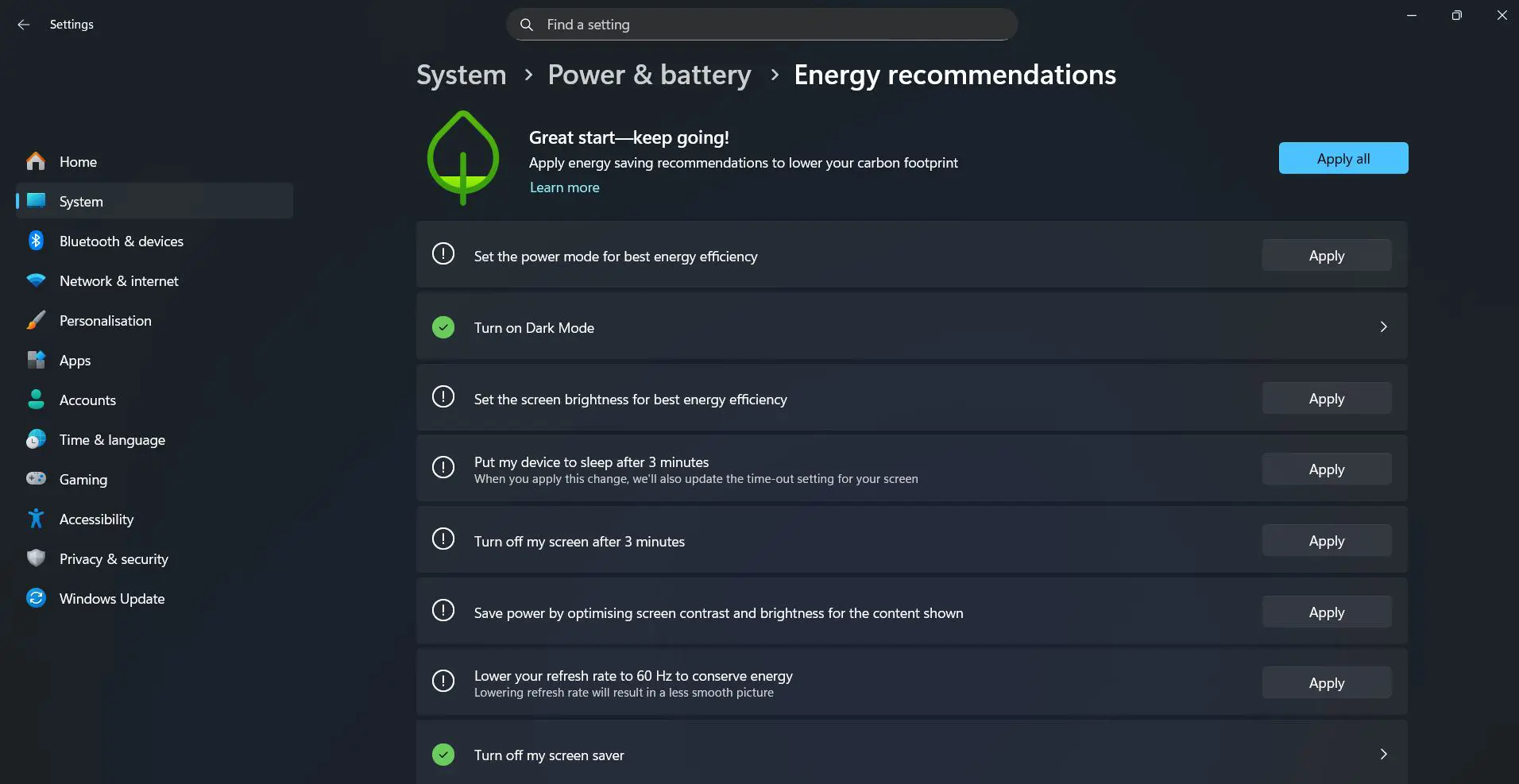Select the Network & internet Wi-Fi icon
1519x784 pixels.
click(37, 280)
